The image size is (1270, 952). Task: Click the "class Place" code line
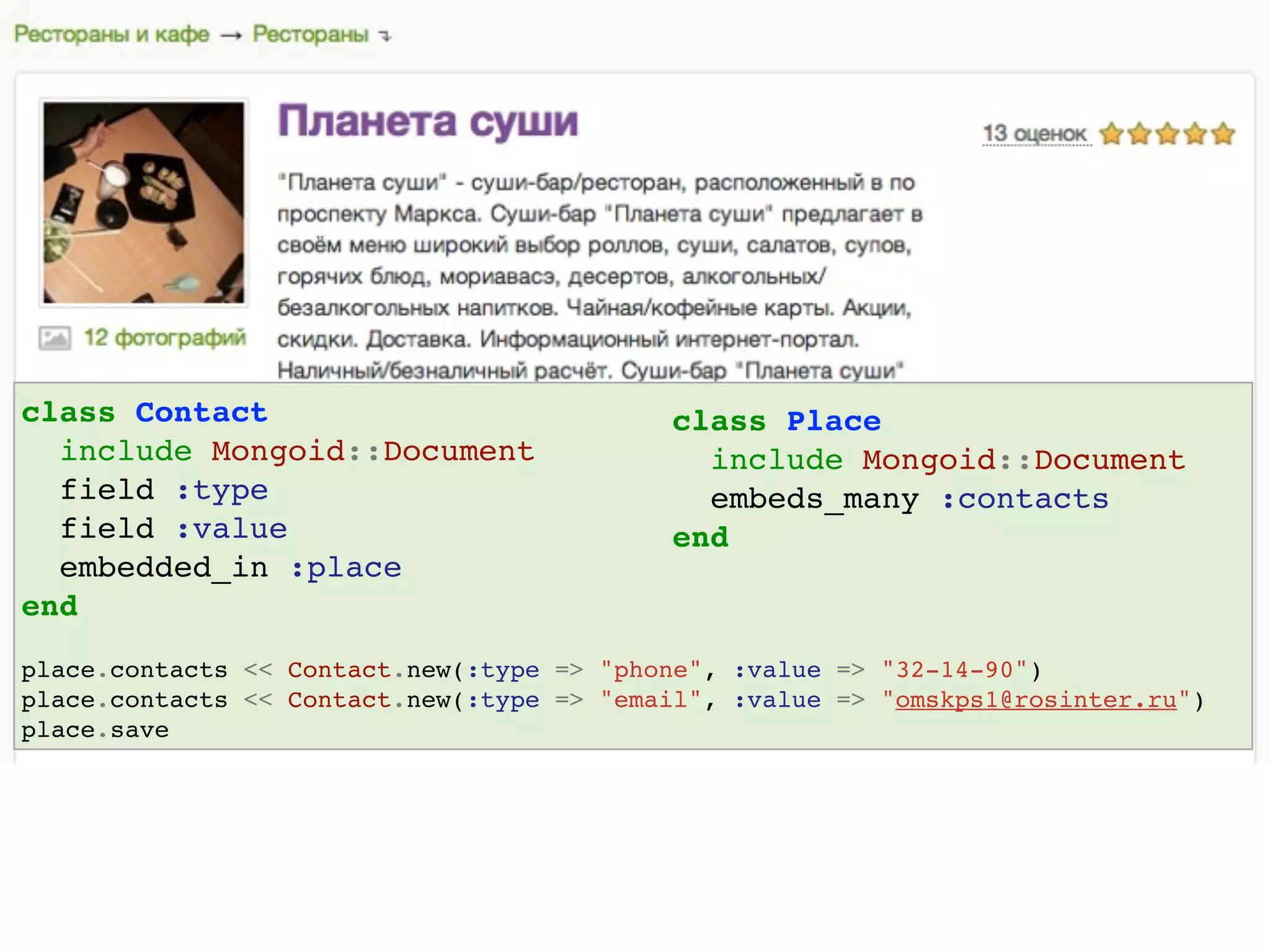(x=776, y=421)
